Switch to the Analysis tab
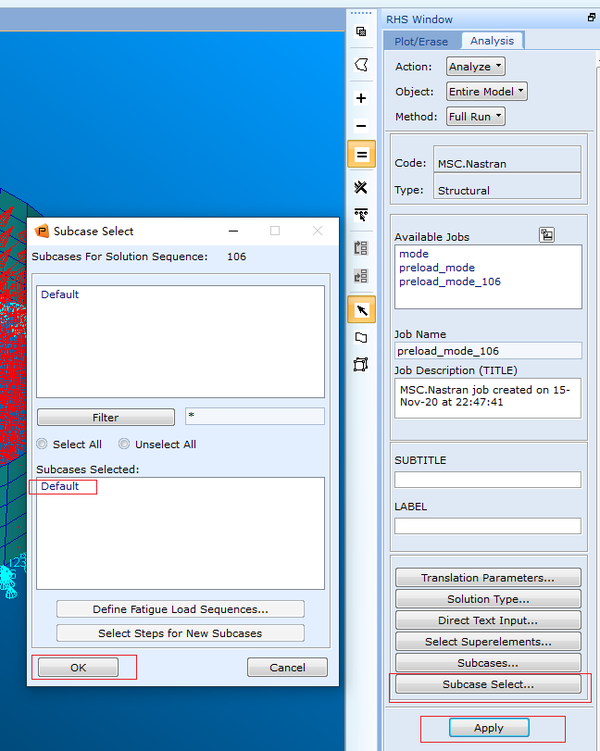The width and height of the screenshot is (600, 751). point(492,41)
